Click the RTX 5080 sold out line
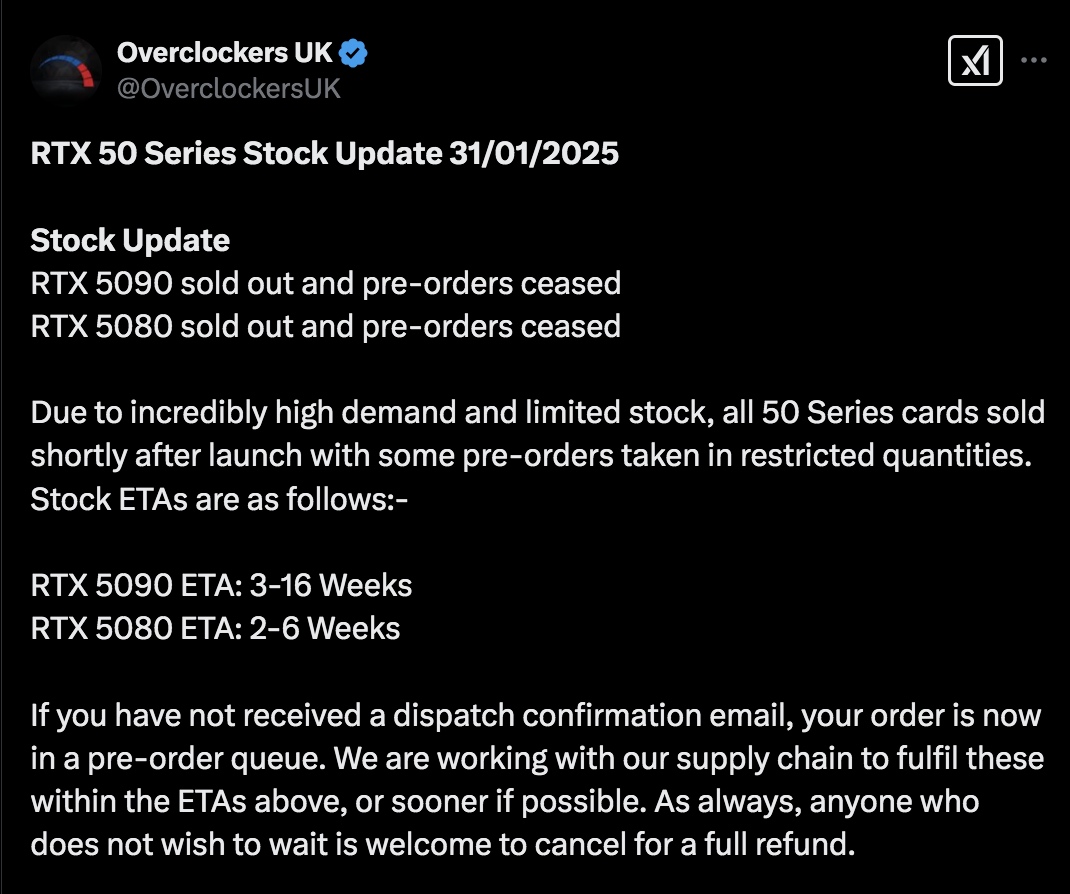The width and height of the screenshot is (1070, 894). (327, 326)
